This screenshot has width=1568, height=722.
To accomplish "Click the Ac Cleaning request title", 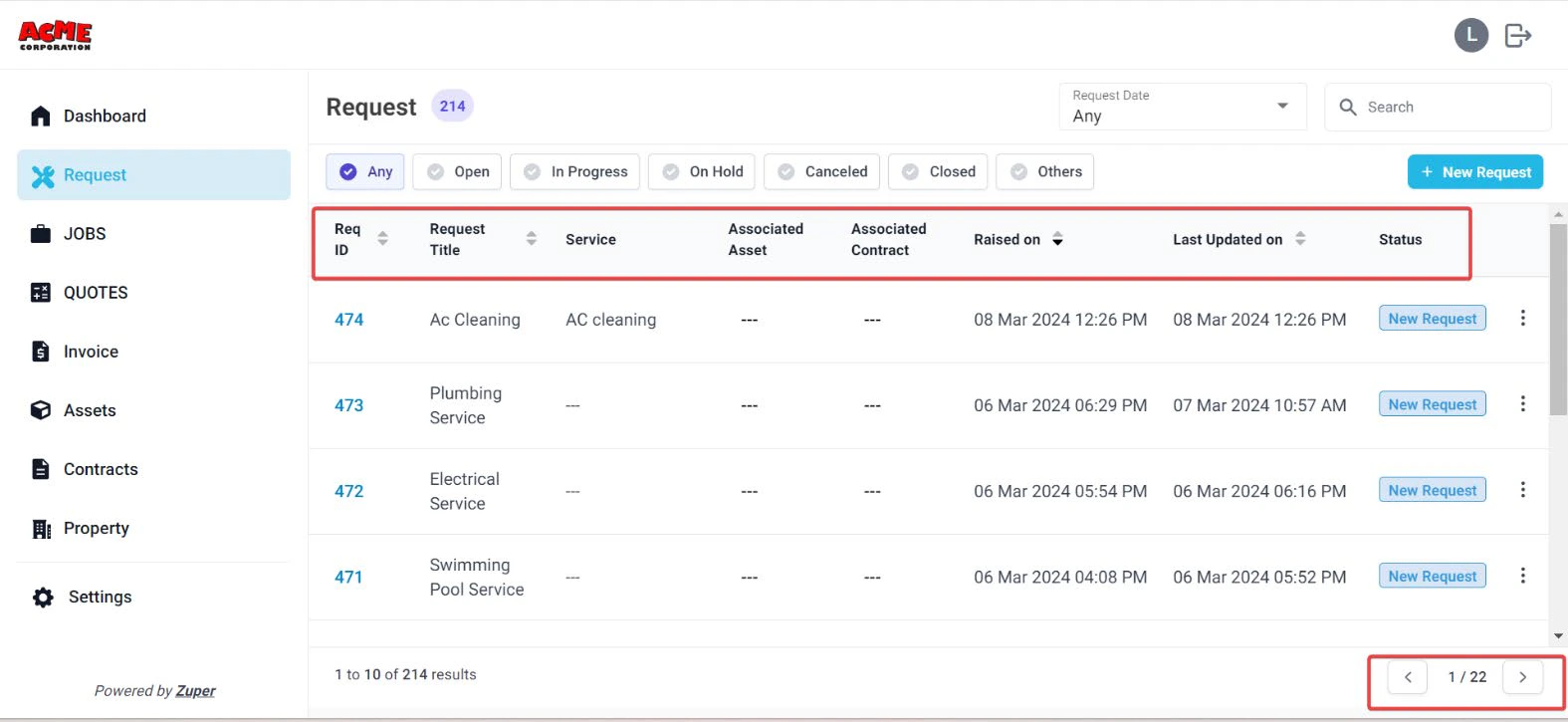I will (475, 320).
